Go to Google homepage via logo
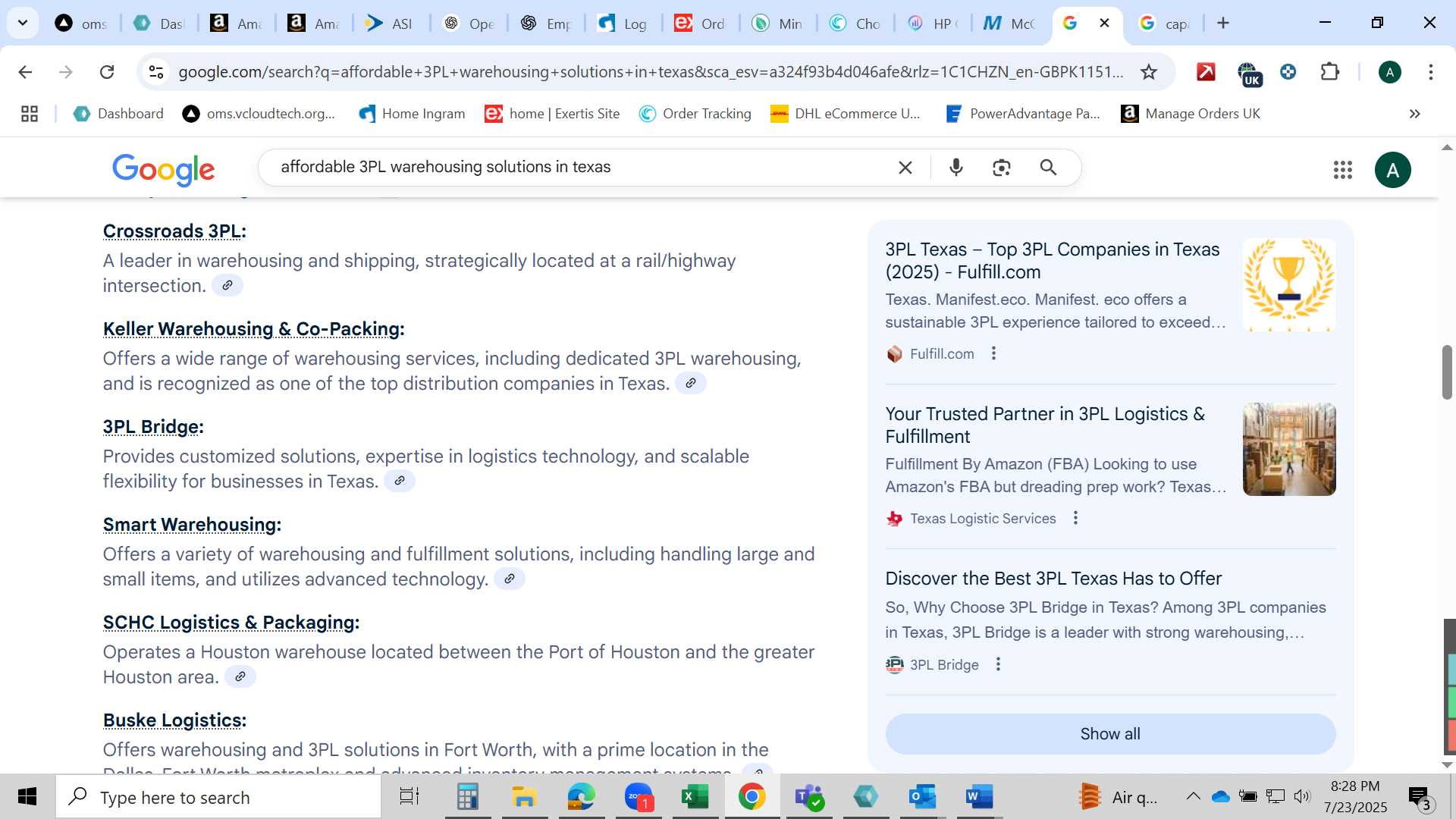The width and height of the screenshot is (1456, 819). point(163,170)
